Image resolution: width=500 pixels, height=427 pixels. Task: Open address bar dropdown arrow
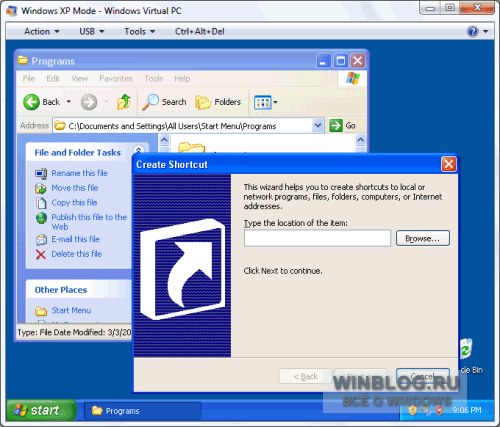(318, 126)
